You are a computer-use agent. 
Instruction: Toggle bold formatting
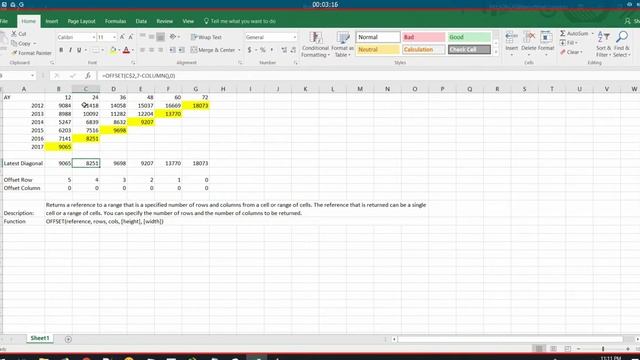pos(61,50)
